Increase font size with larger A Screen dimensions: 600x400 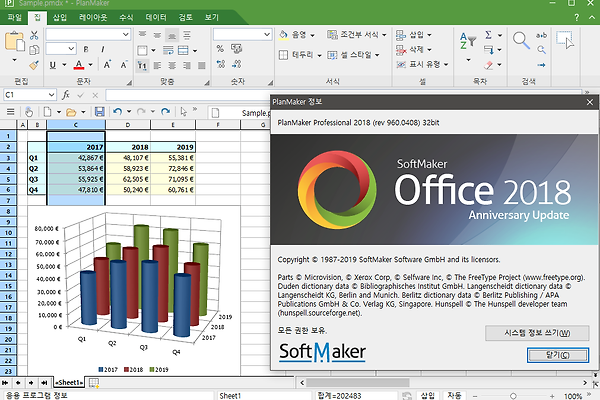click(108, 65)
